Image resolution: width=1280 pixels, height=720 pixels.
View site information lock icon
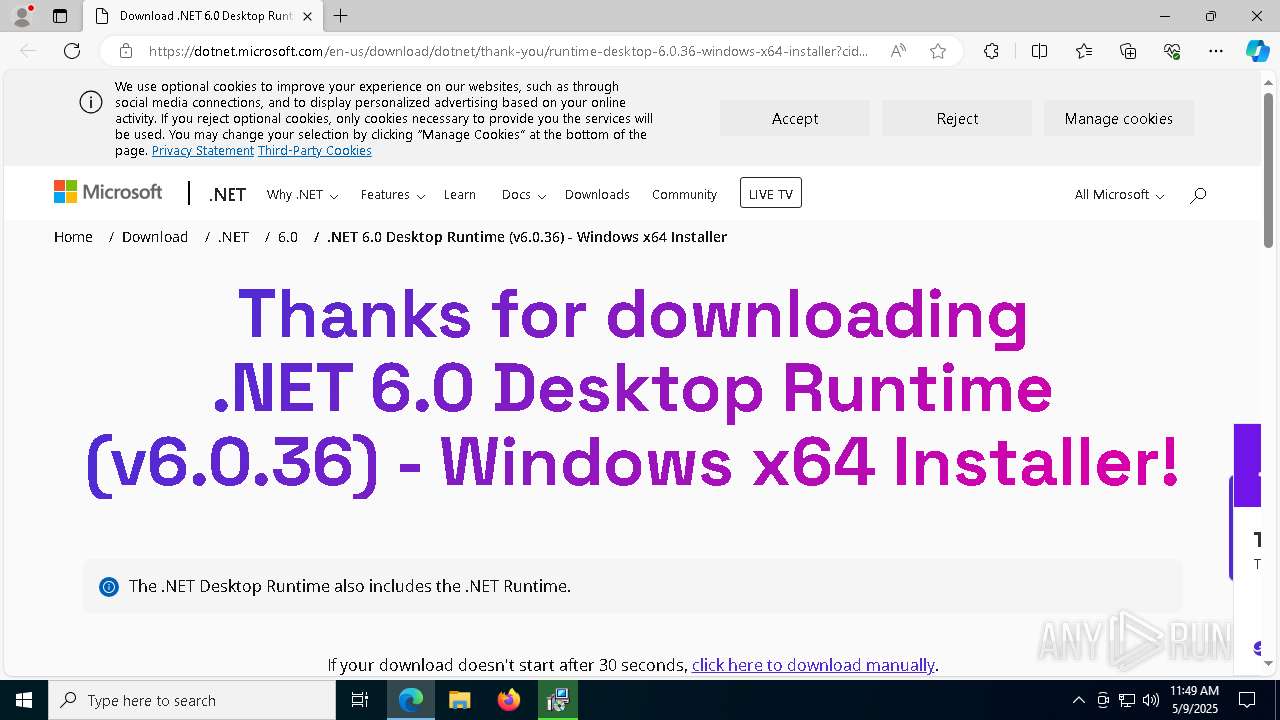[x=126, y=51]
